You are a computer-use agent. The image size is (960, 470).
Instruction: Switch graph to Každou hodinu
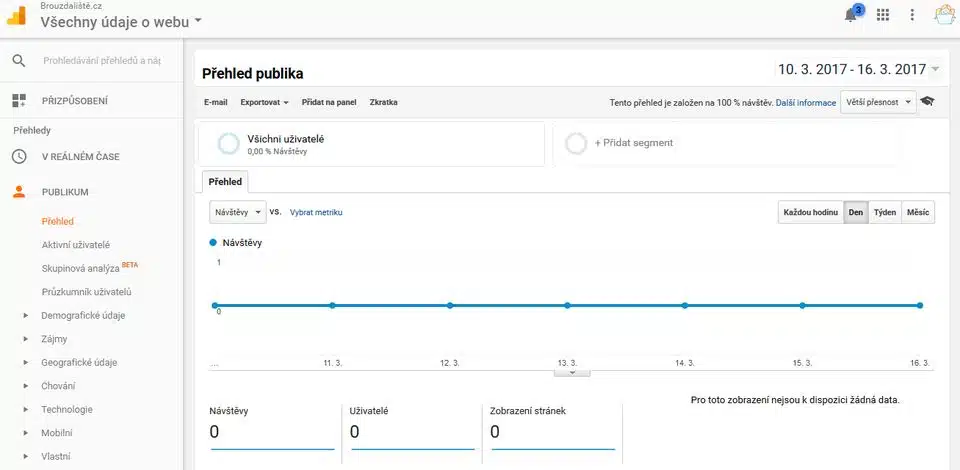[811, 212]
